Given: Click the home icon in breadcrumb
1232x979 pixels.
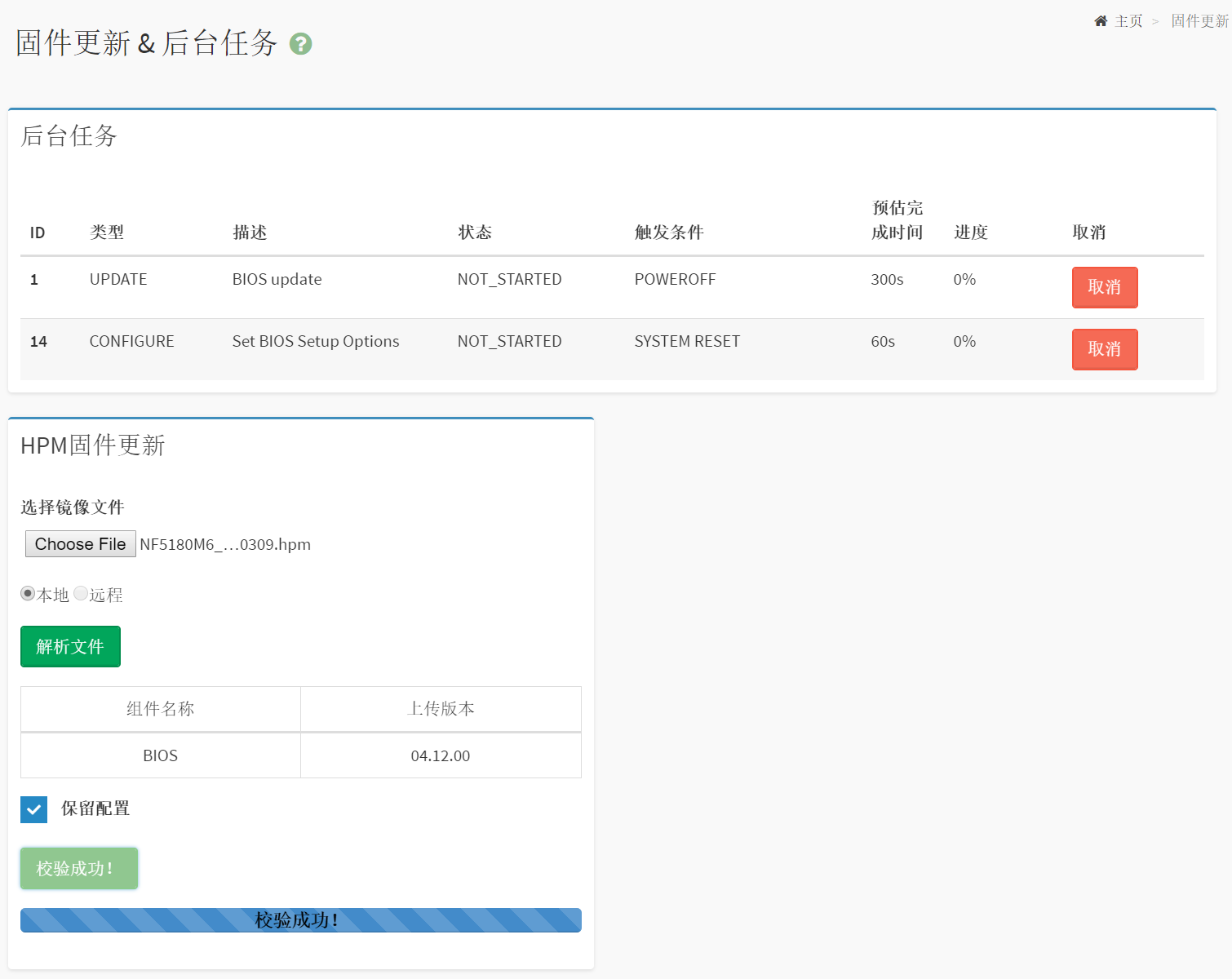Looking at the screenshot, I should [1101, 21].
